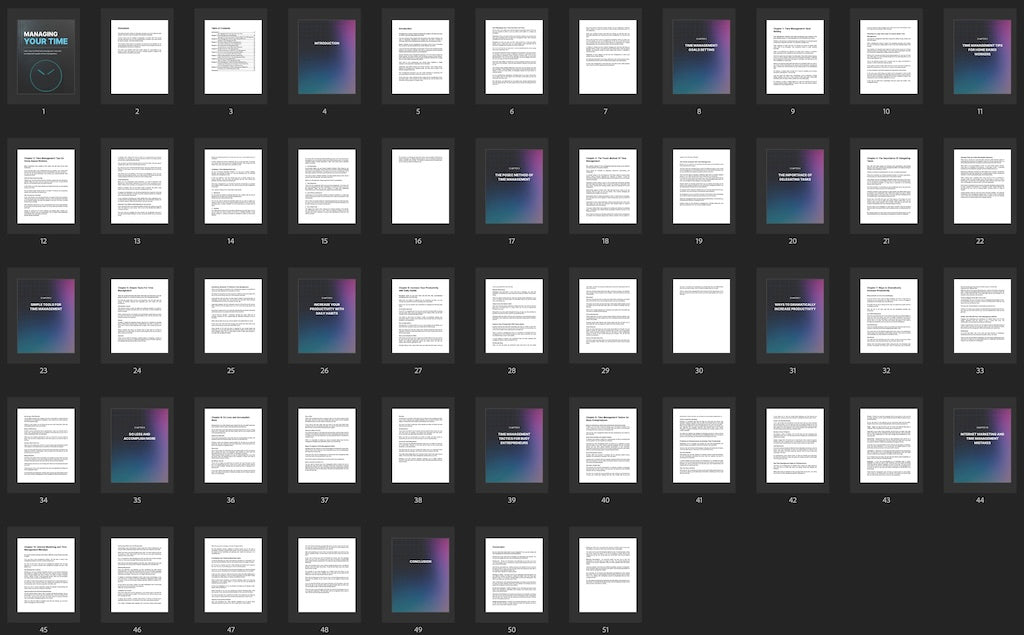Image resolution: width=1024 pixels, height=635 pixels.
Task: Click the Busy Entrepreneurs chapter cover
Action: 513,446
